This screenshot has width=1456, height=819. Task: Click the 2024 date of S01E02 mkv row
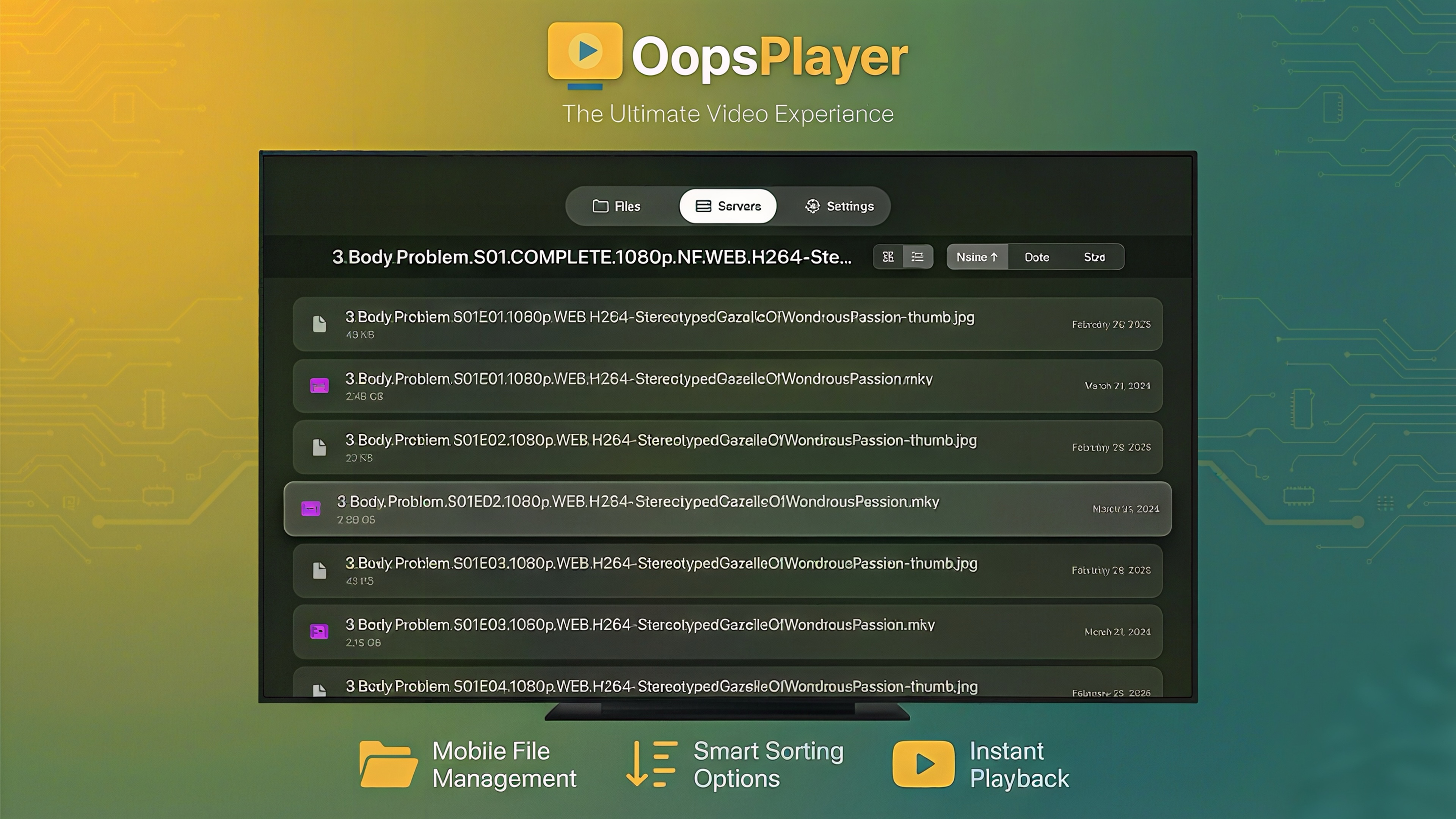pyautogui.click(x=1126, y=509)
